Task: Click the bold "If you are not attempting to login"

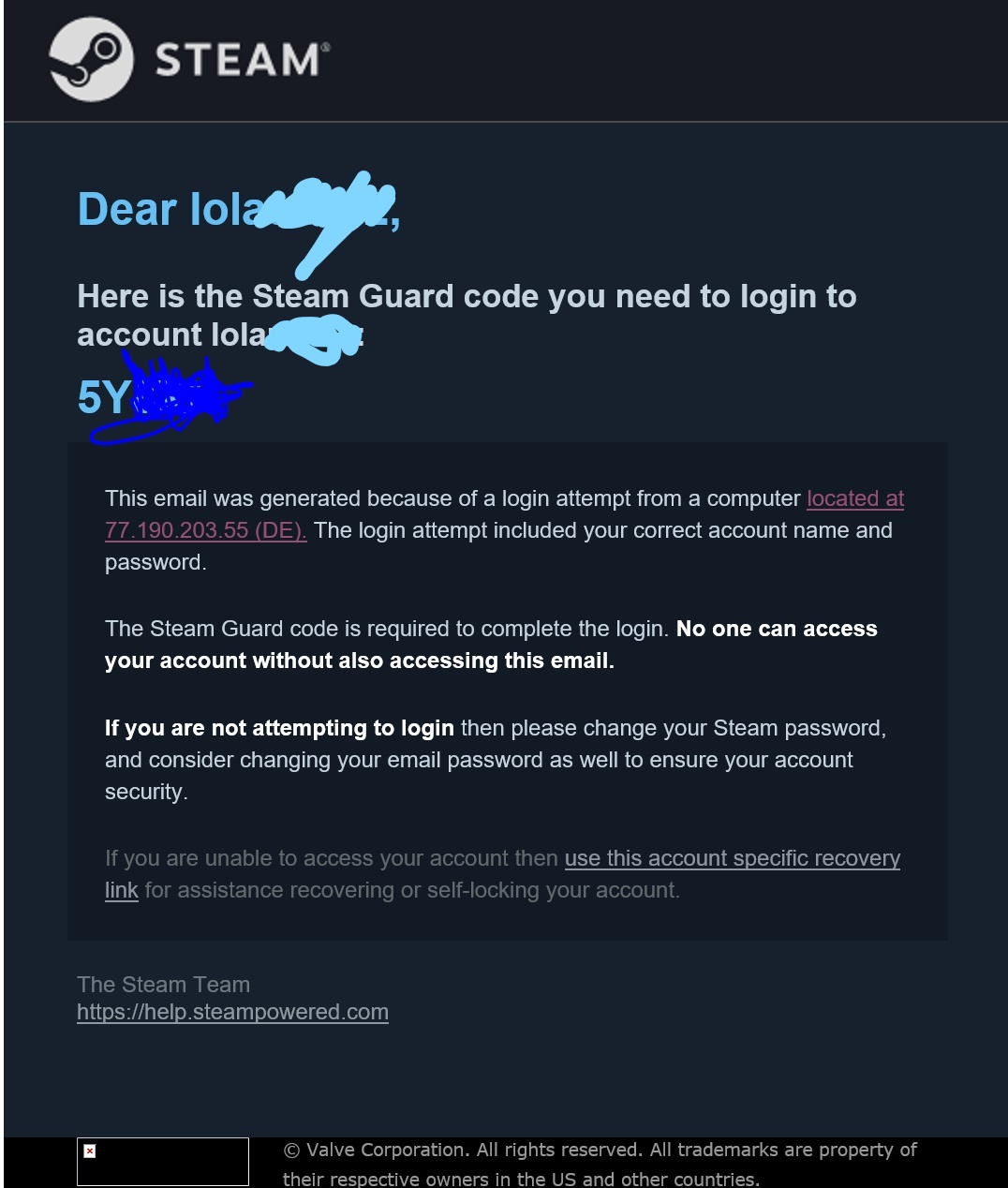Action: click(x=279, y=728)
